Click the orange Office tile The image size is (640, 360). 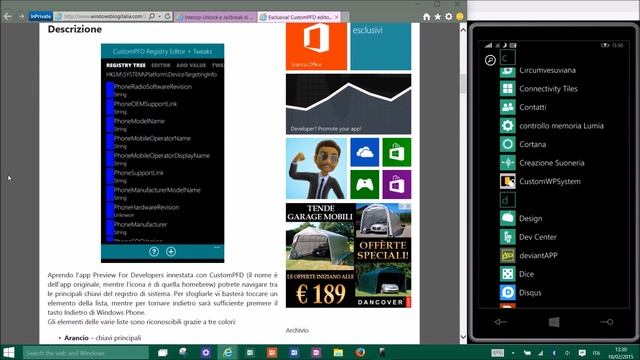(316, 46)
